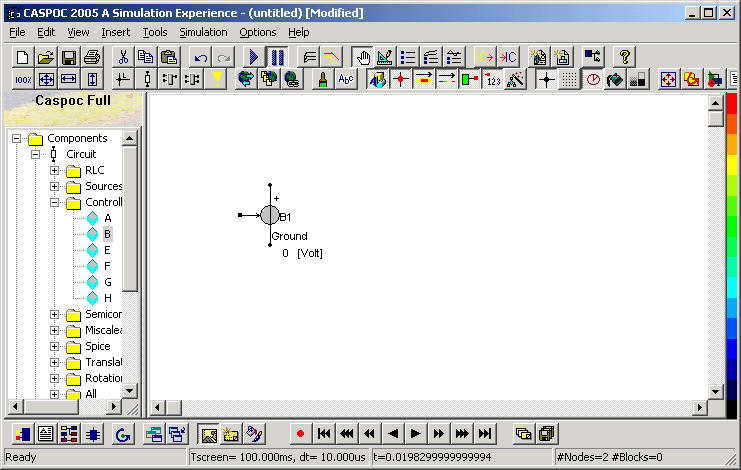Add a text label with the Abc icon
Viewport: 741px width, 470px height.
[x=346, y=79]
